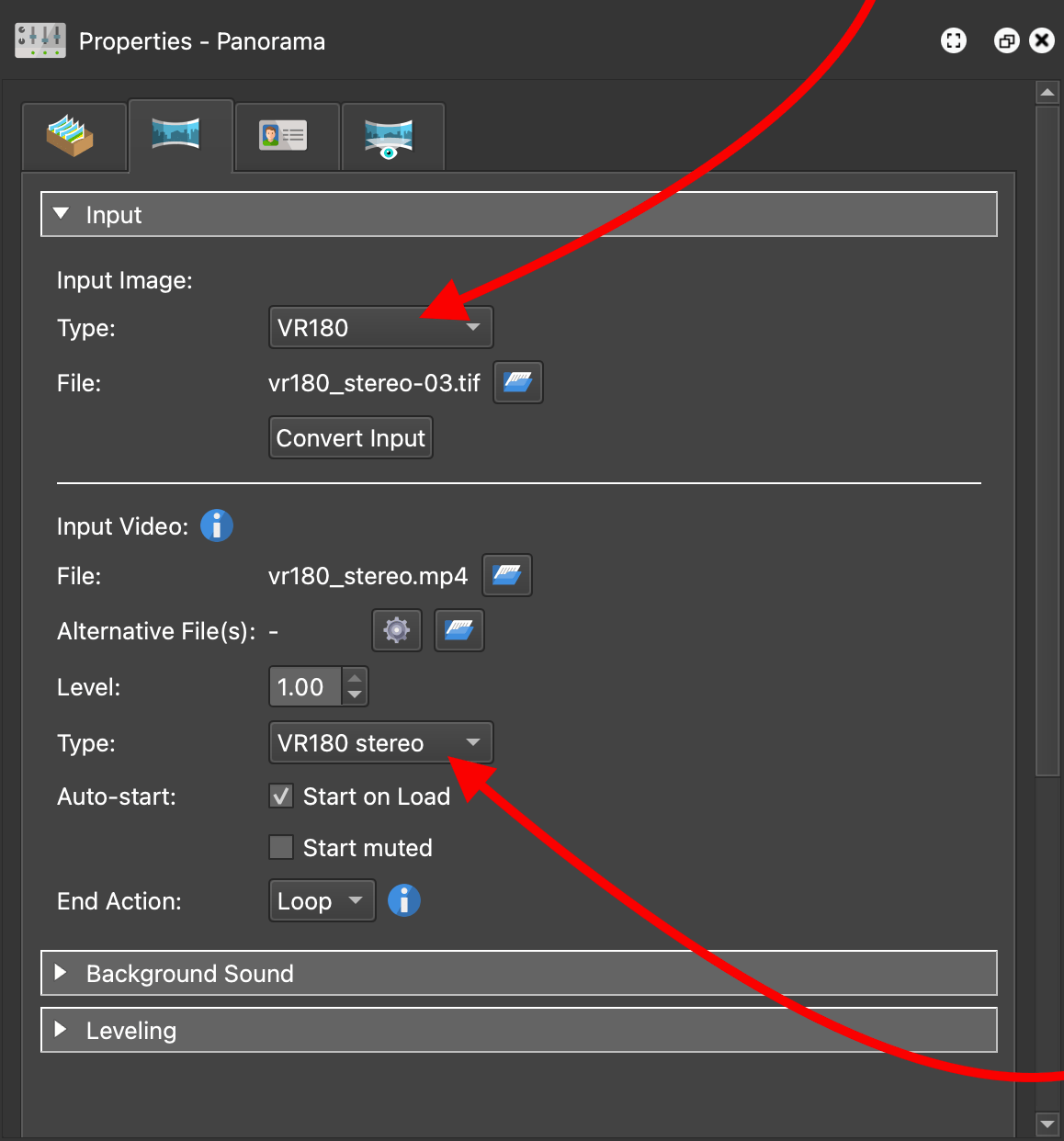
Task: Open the Alternative Files gear settings icon
Action: point(396,630)
